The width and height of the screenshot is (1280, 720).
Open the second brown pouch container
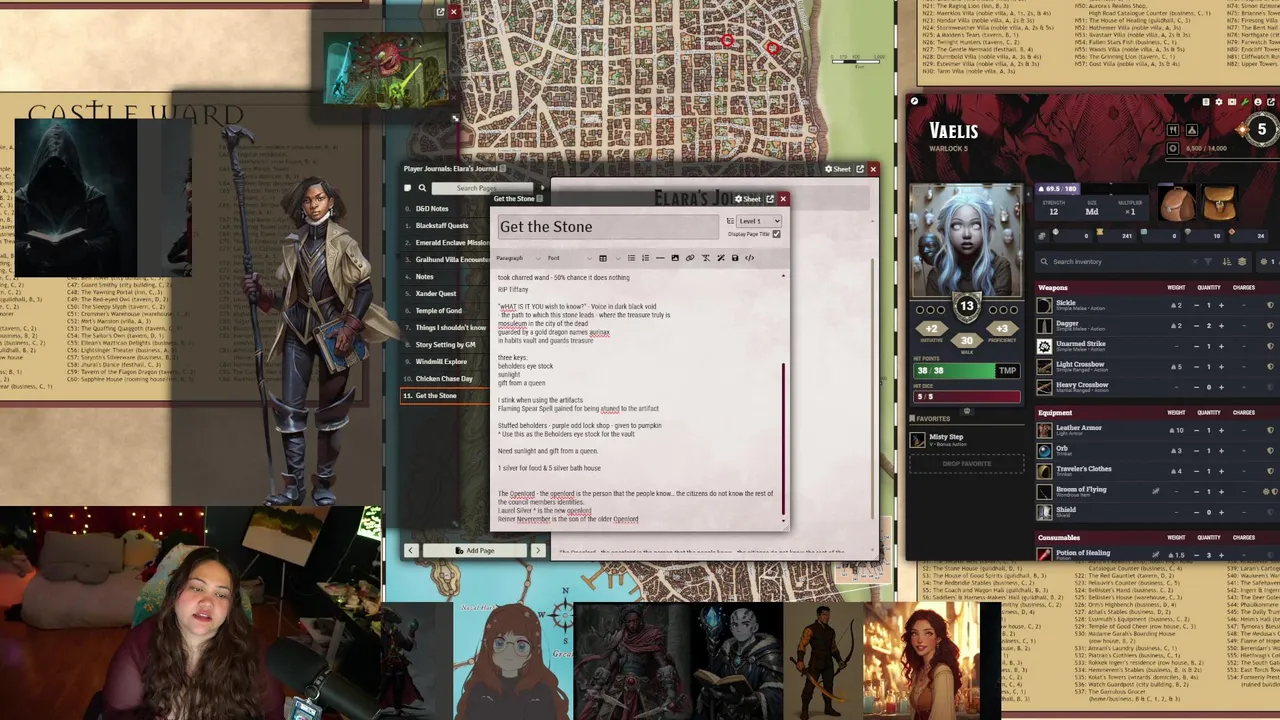(x=1220, y=202)
